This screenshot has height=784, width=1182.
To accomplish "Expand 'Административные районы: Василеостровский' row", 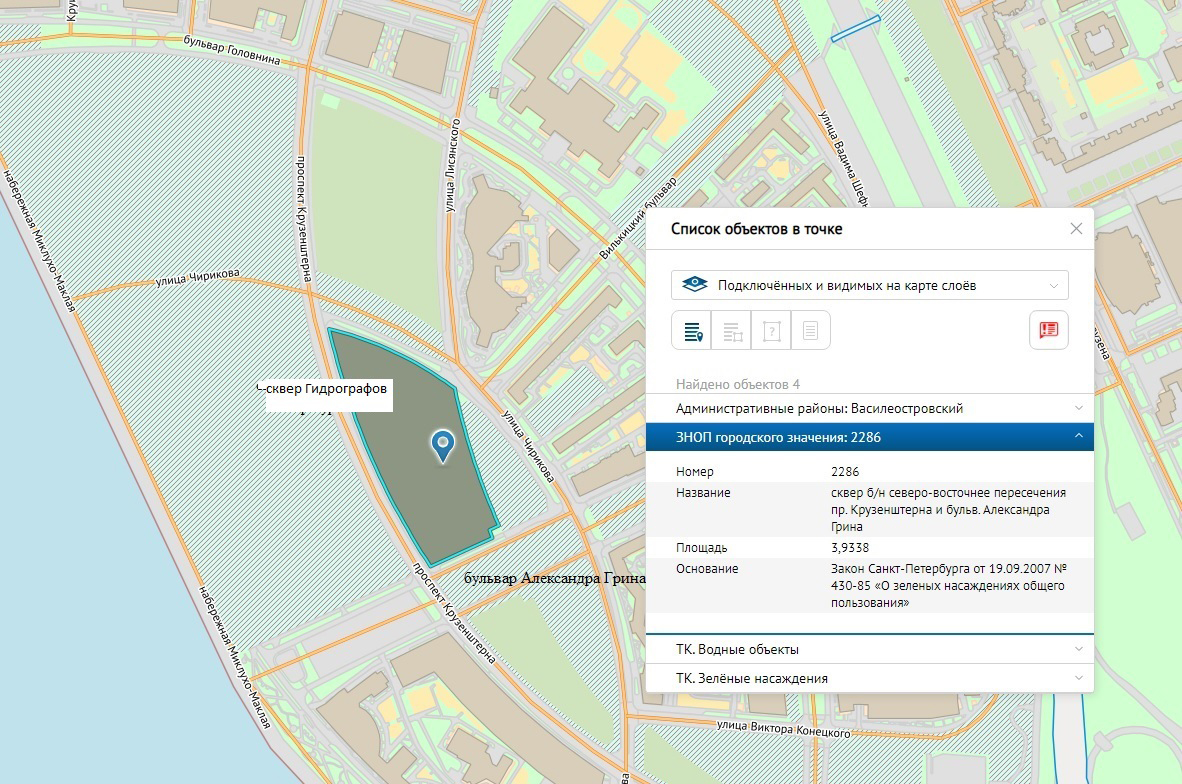I will pyautogui.click(x=869, y=408).
